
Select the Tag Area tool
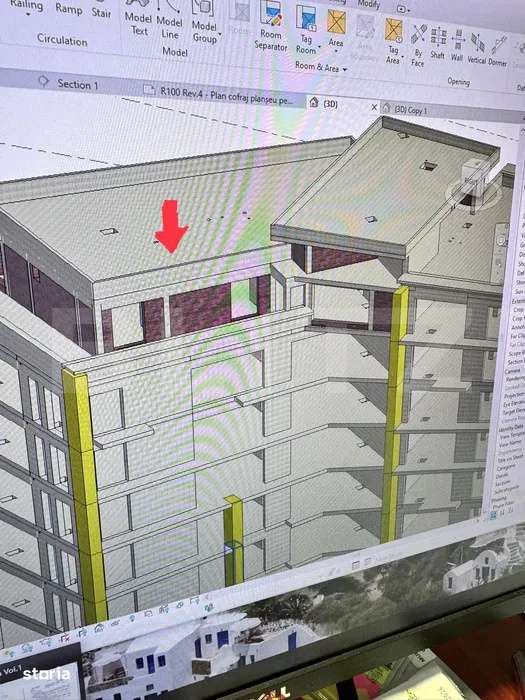pos(393,41)
